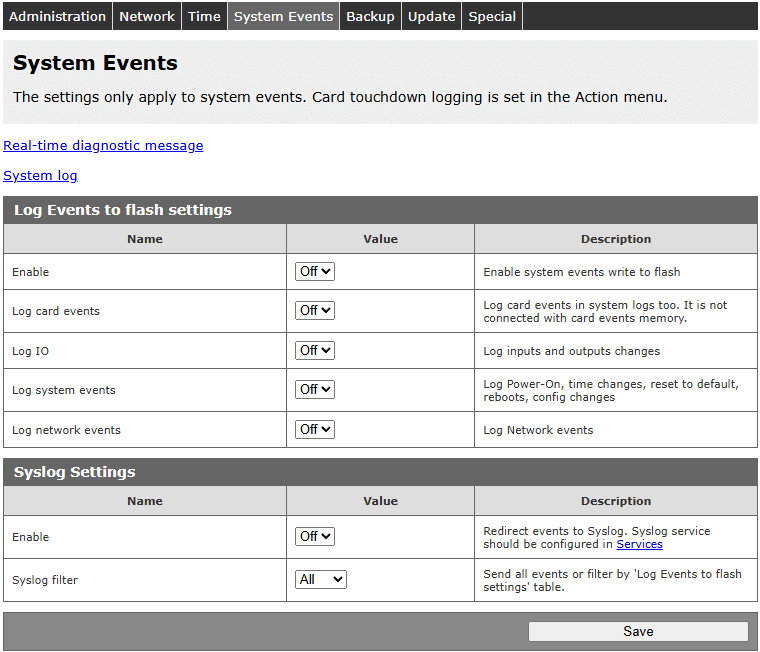Follow the Services link in Syslog description
This screenshot has width=760, height=652.
639,544
